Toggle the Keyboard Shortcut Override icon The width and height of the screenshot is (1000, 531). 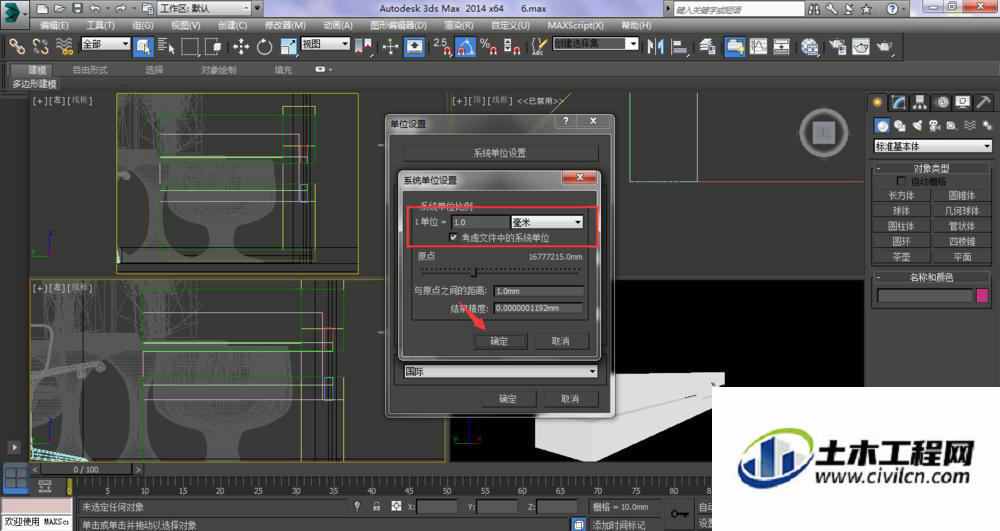coord(415,47)
